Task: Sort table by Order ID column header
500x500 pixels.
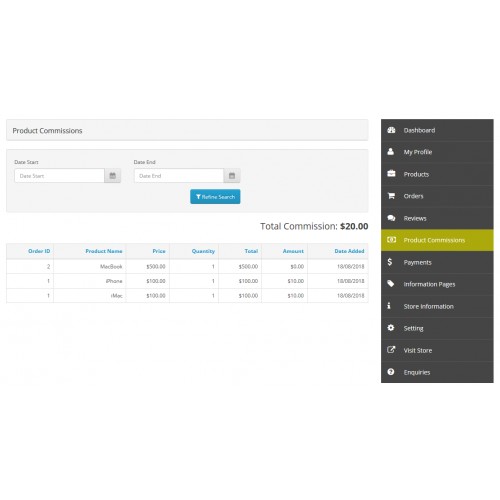Action: click(39, 251)
